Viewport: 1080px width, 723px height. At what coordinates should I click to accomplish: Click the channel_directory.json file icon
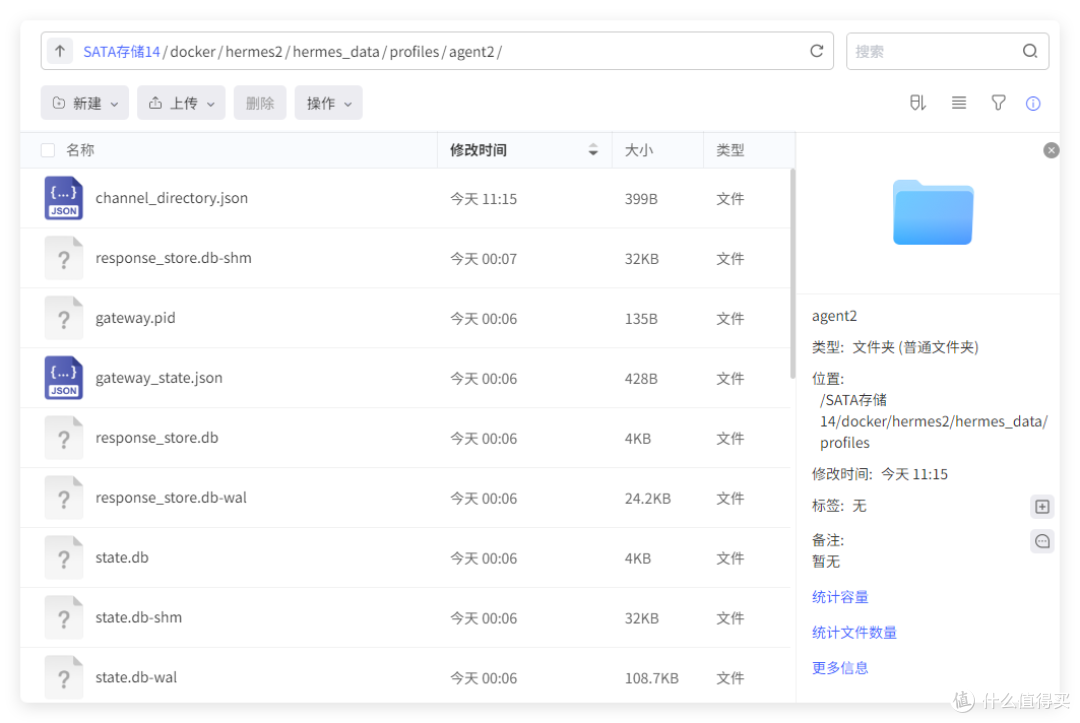[63, 198]
